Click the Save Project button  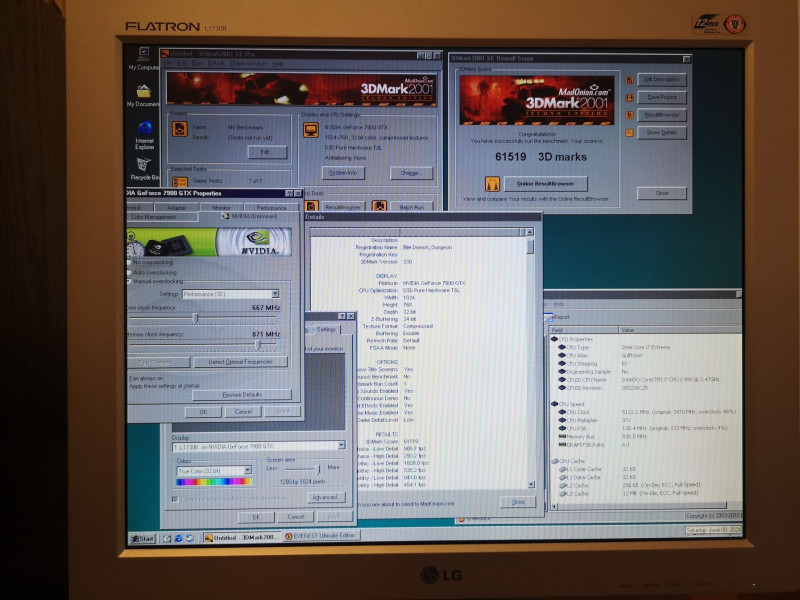pyautogui.click(x=661, y=97)
